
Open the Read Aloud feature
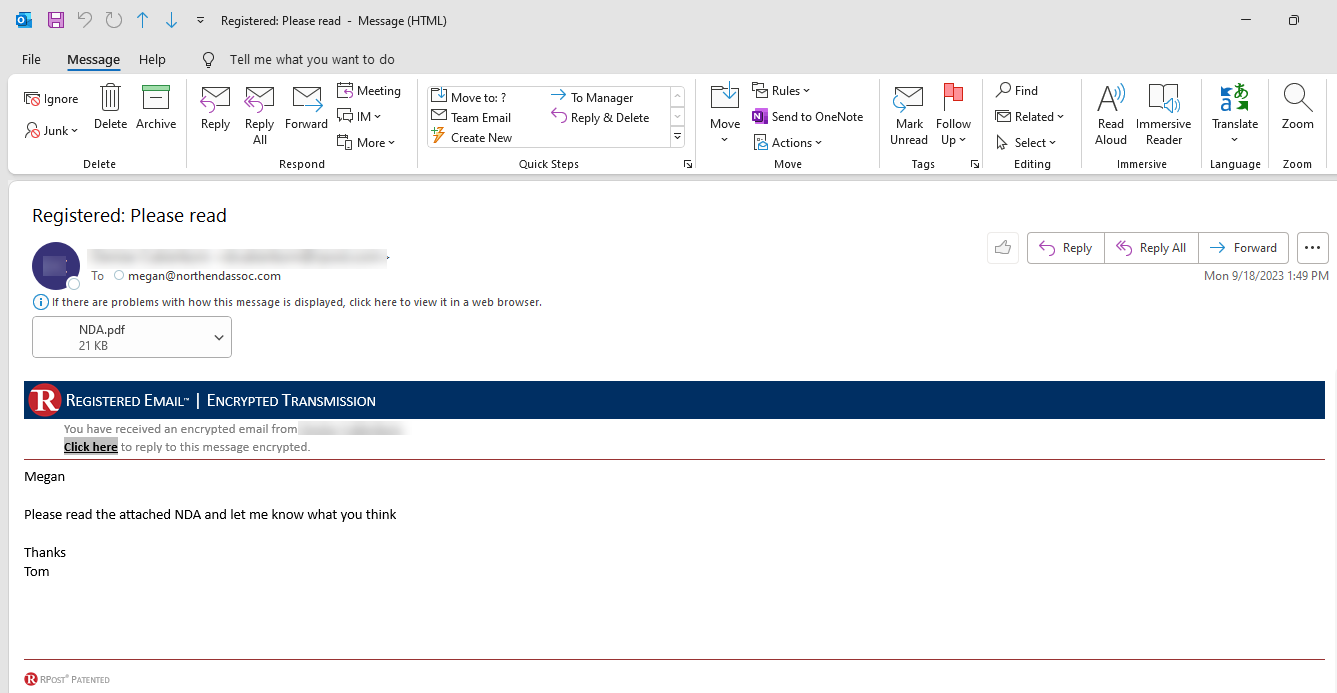pos(1111,114)
